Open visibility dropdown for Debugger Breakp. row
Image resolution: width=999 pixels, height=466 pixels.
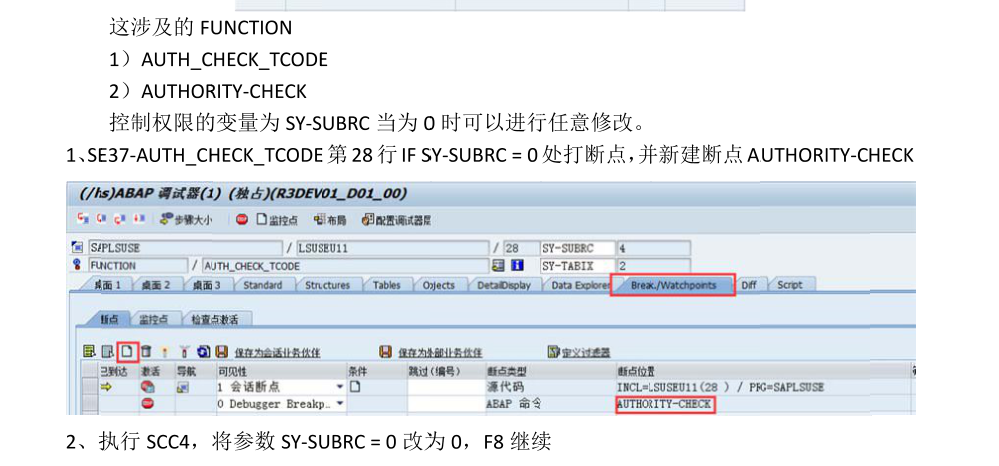tap(340, 404)
